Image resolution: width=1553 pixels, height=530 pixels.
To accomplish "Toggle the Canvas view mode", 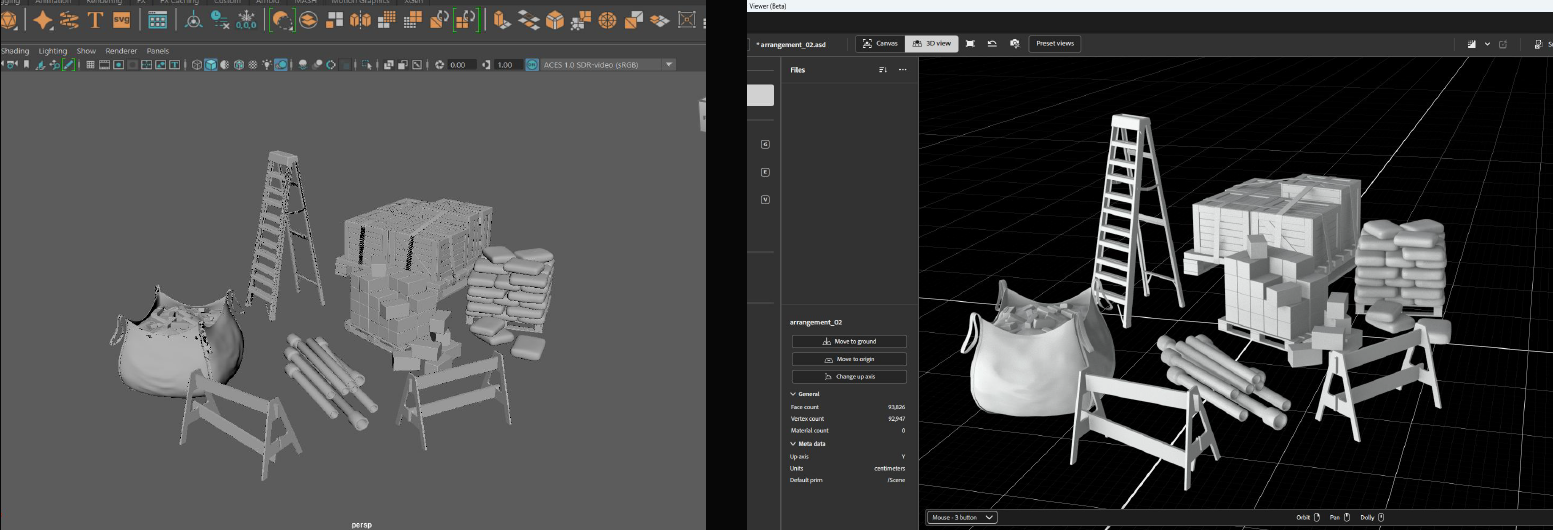I will (880, 44).
